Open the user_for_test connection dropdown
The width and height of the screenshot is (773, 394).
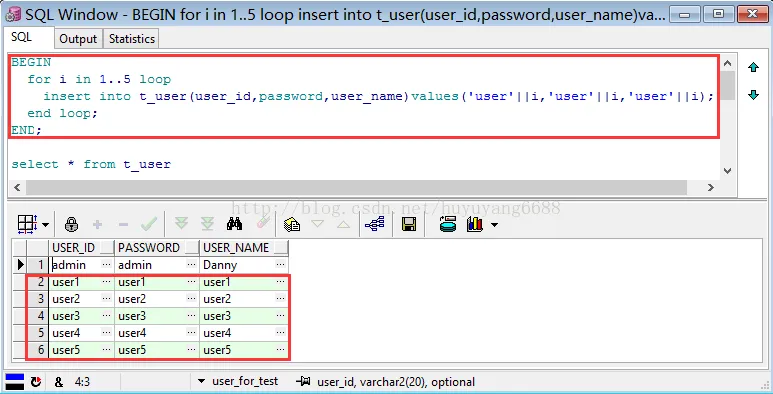tap(201, 381)
